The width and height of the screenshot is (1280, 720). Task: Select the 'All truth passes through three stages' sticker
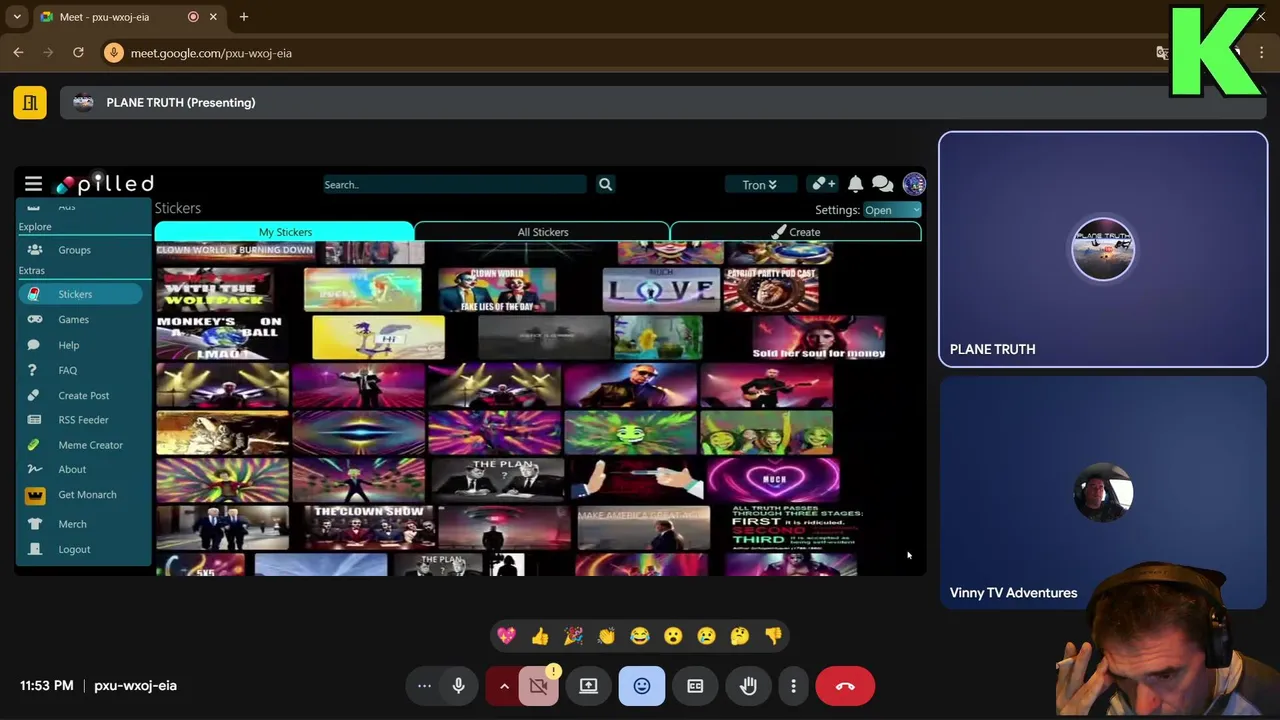pyautogui.click(x=795, y=527)
